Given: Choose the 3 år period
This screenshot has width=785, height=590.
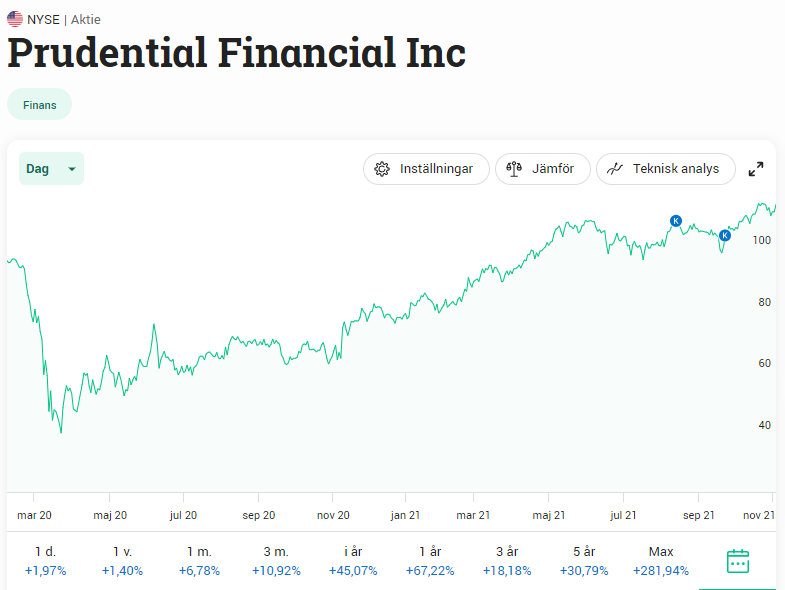Looking at the screenshot, I should [507, 561].
